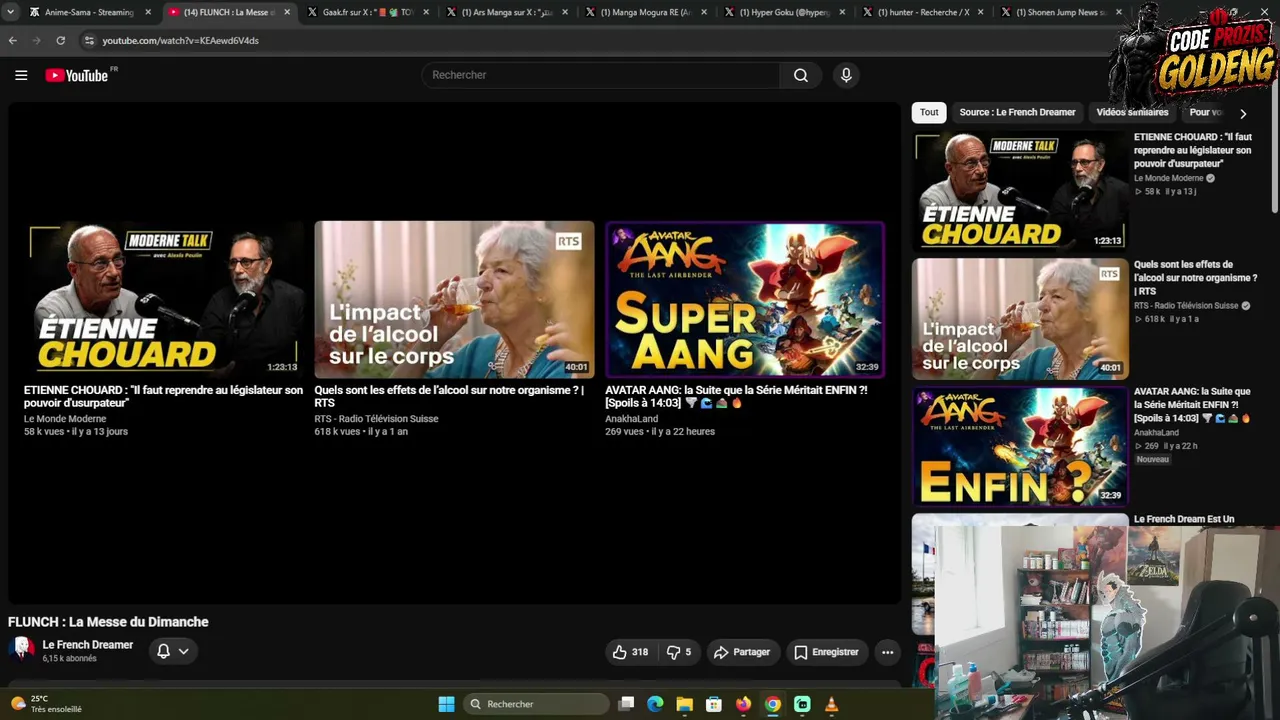Screen dimensions: 1280x720
Task: Close the Anime-Sama browser tab
Action: 148,12
